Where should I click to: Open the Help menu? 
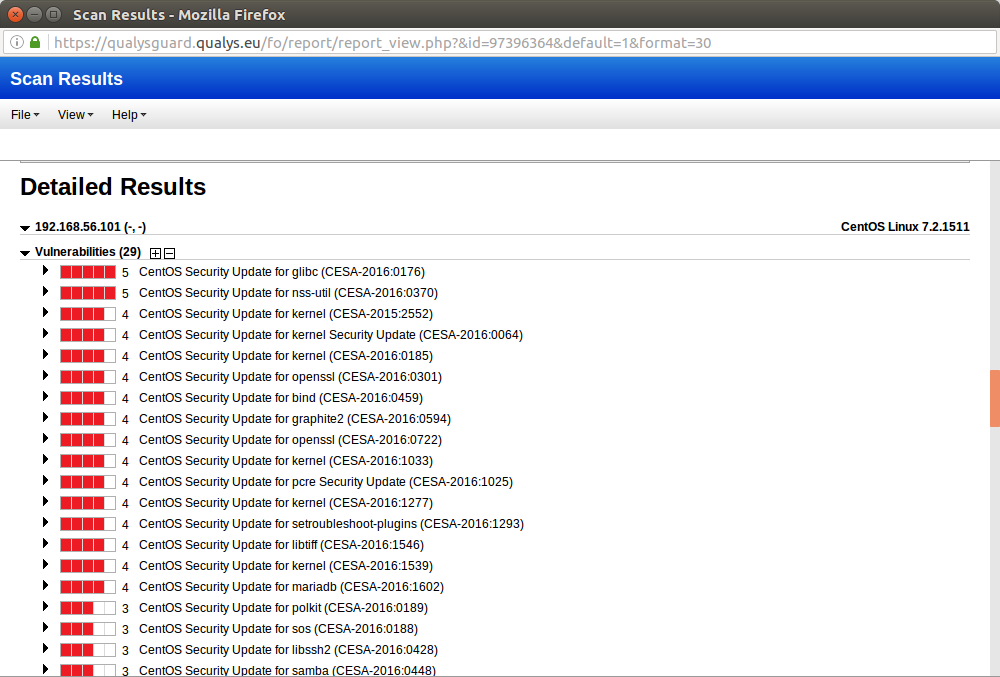pos(129,115)
